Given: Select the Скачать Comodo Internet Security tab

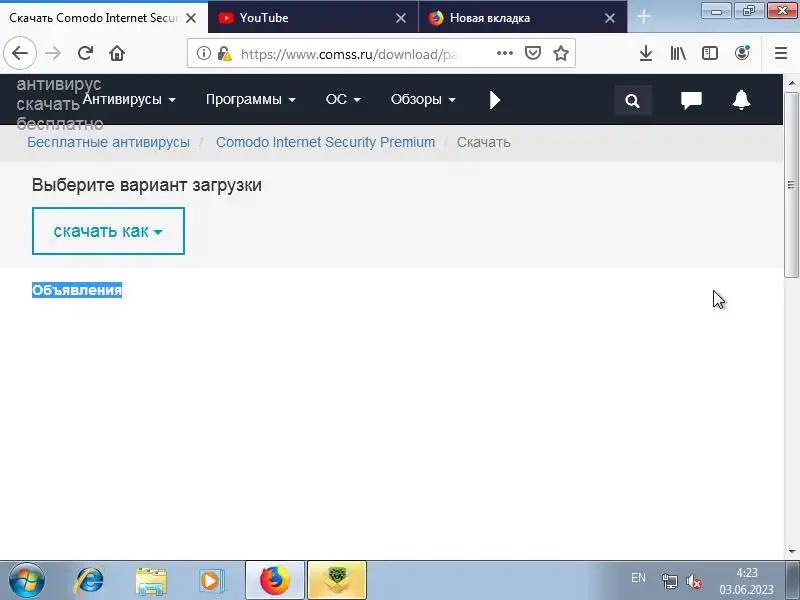Looking at the screenshot, I should click(x=104, y=17).
